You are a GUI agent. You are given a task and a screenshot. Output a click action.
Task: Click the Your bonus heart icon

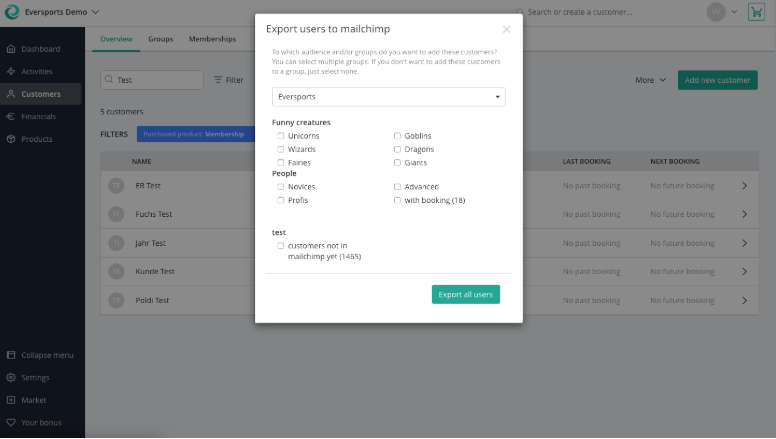(11, 423)
